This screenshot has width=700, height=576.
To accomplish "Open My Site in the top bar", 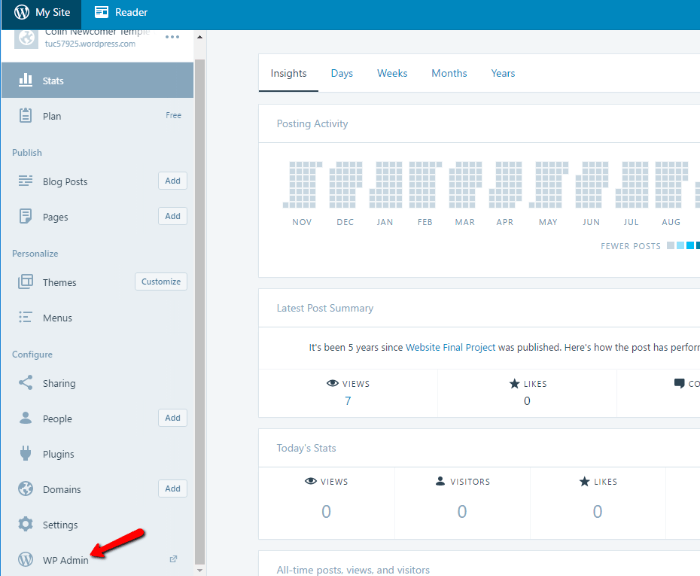I will [x=42, y=13].
